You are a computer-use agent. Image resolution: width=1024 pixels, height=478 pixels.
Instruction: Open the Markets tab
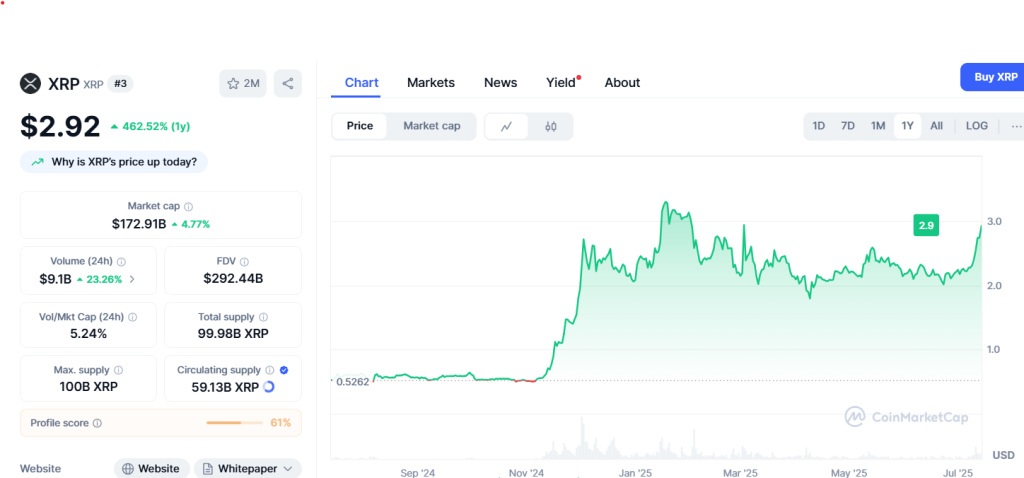pos(431,83)
